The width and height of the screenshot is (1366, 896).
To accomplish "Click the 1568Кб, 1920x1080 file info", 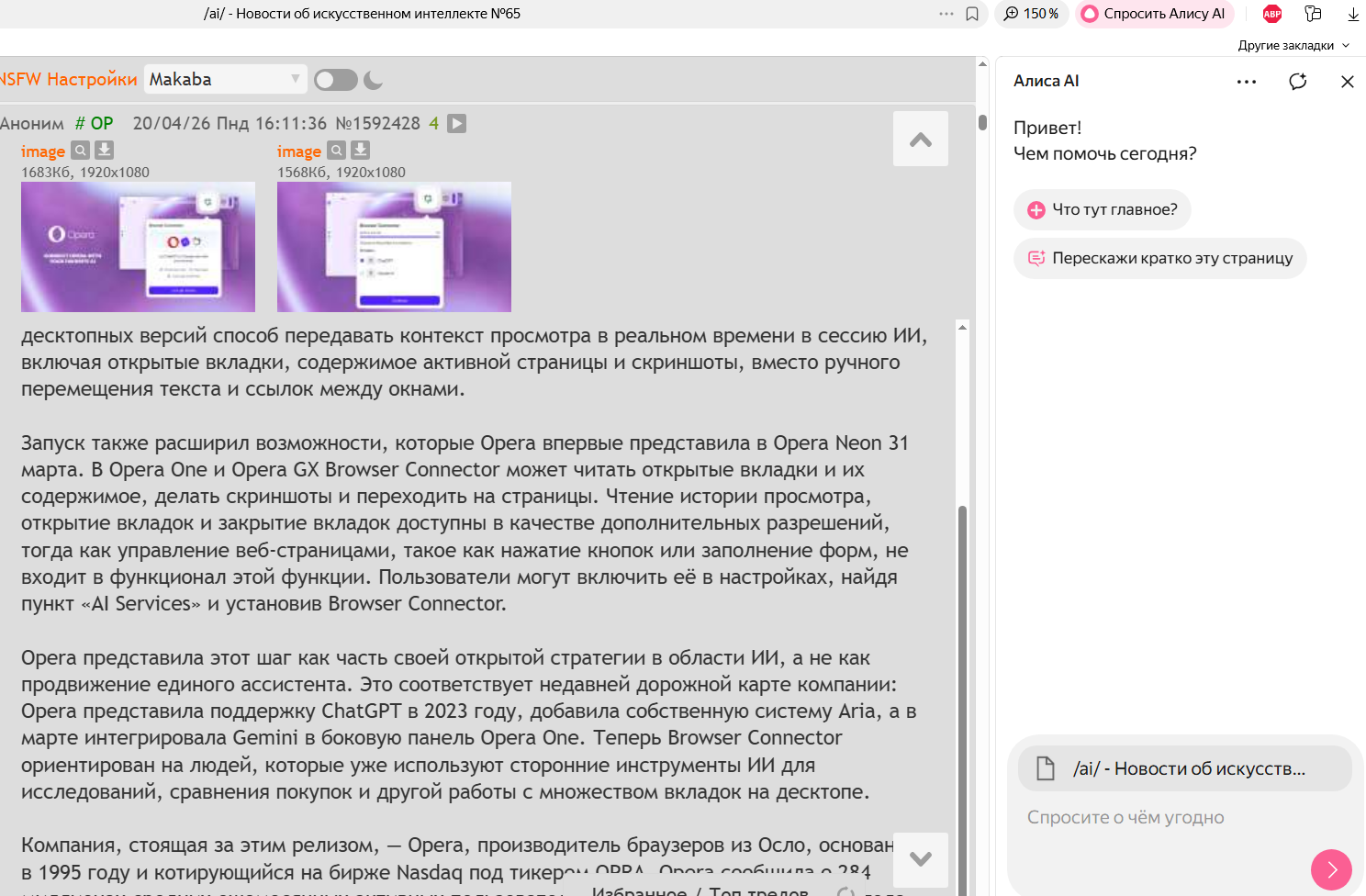I will 341,172.
